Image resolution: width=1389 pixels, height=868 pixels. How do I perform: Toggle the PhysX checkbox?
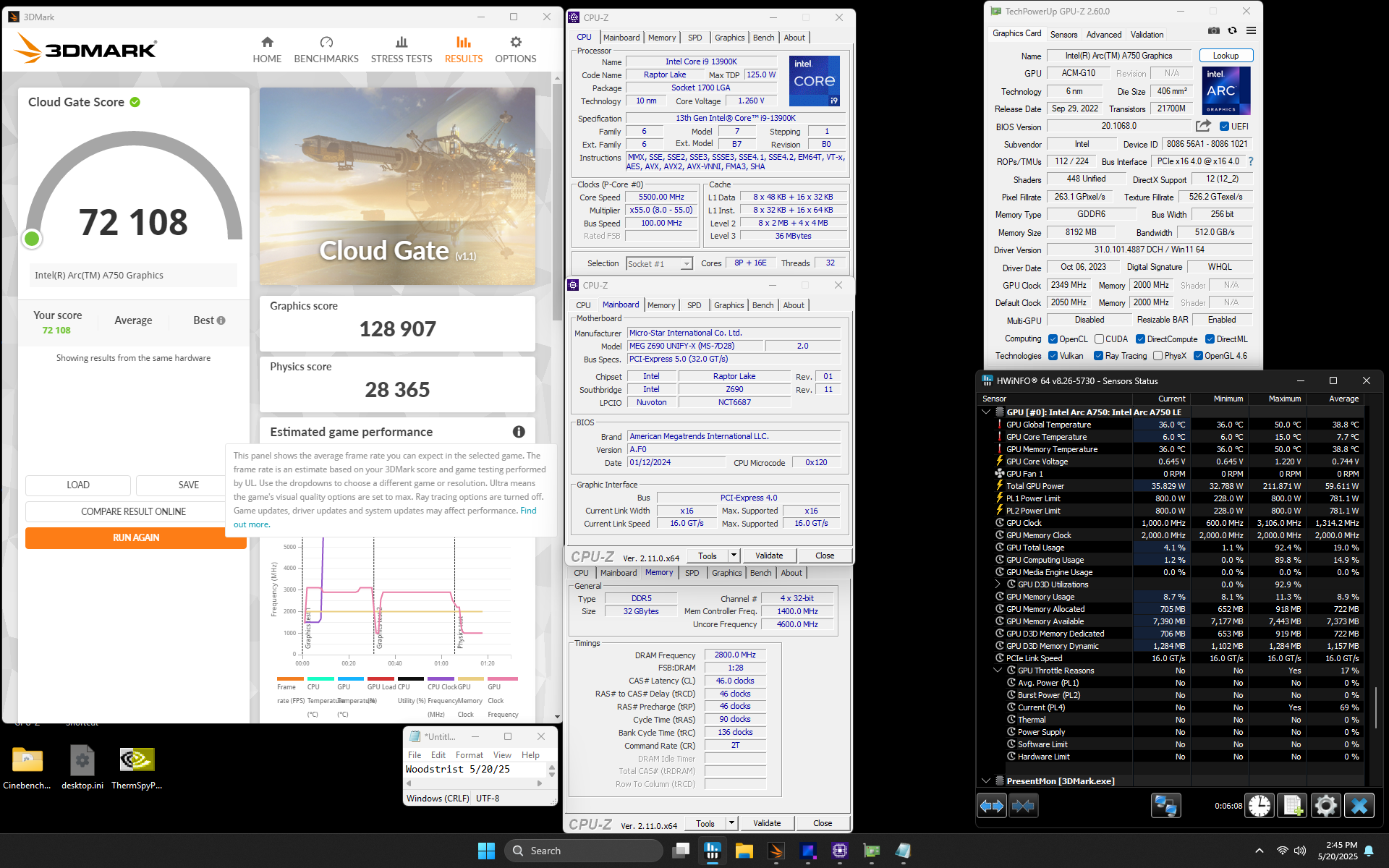coord(1157,356)
